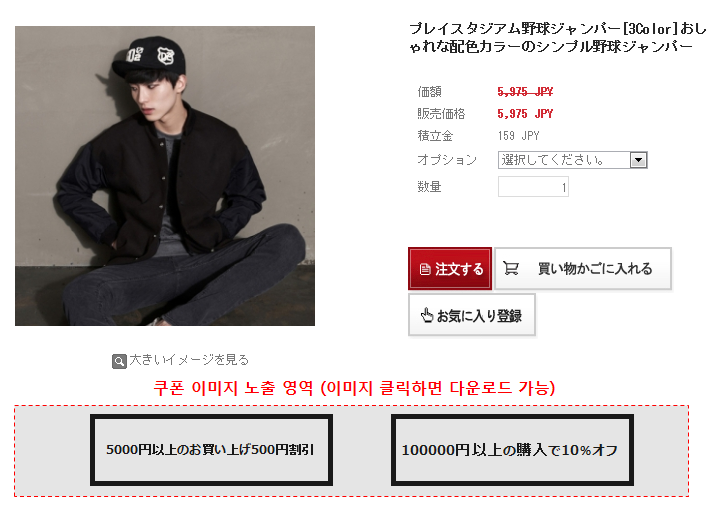Select the 選択してください option box
Screen dimensions: 710x511
(x=572, y=160)
